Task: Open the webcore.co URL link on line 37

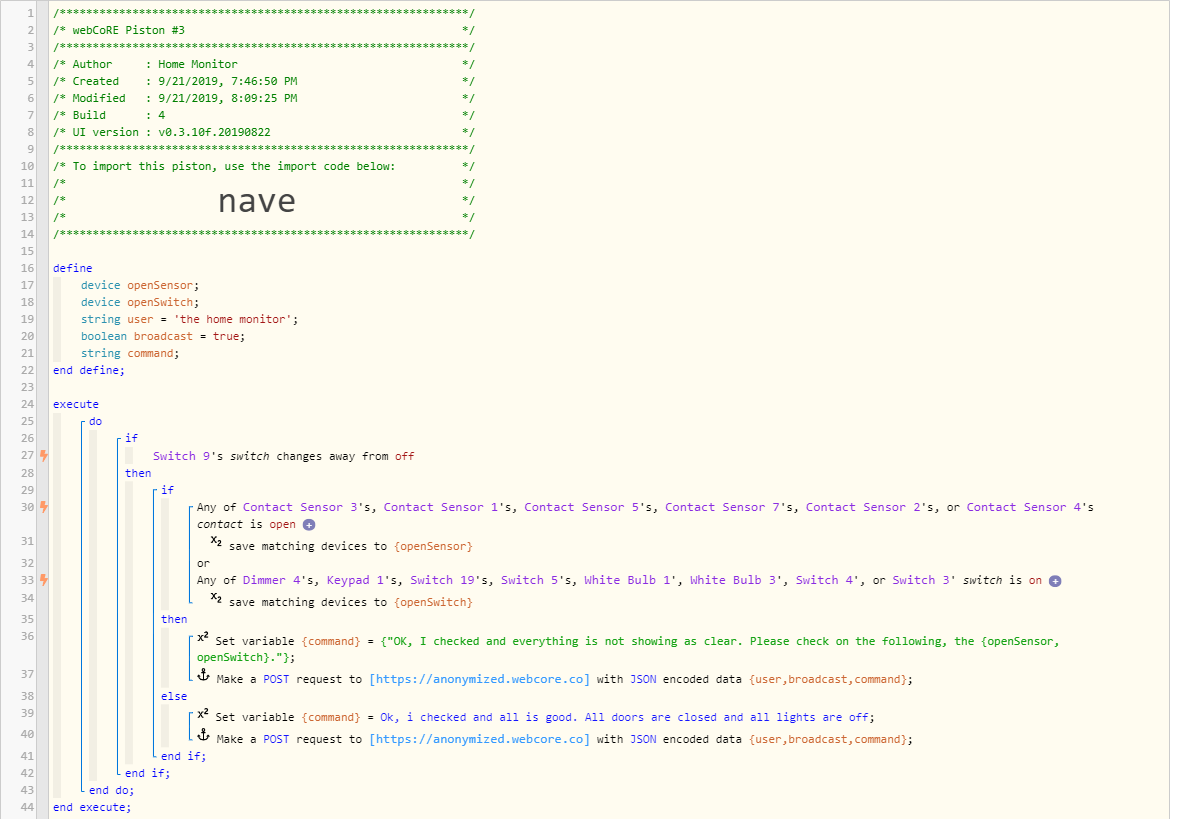Action: [x=479, y=679]
